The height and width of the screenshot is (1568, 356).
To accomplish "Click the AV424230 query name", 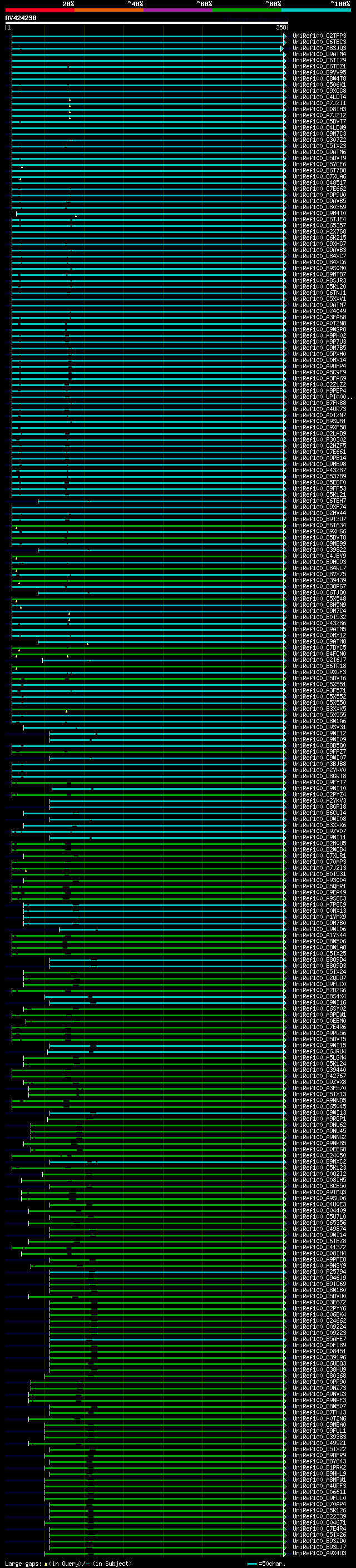I will click(21, 18).
